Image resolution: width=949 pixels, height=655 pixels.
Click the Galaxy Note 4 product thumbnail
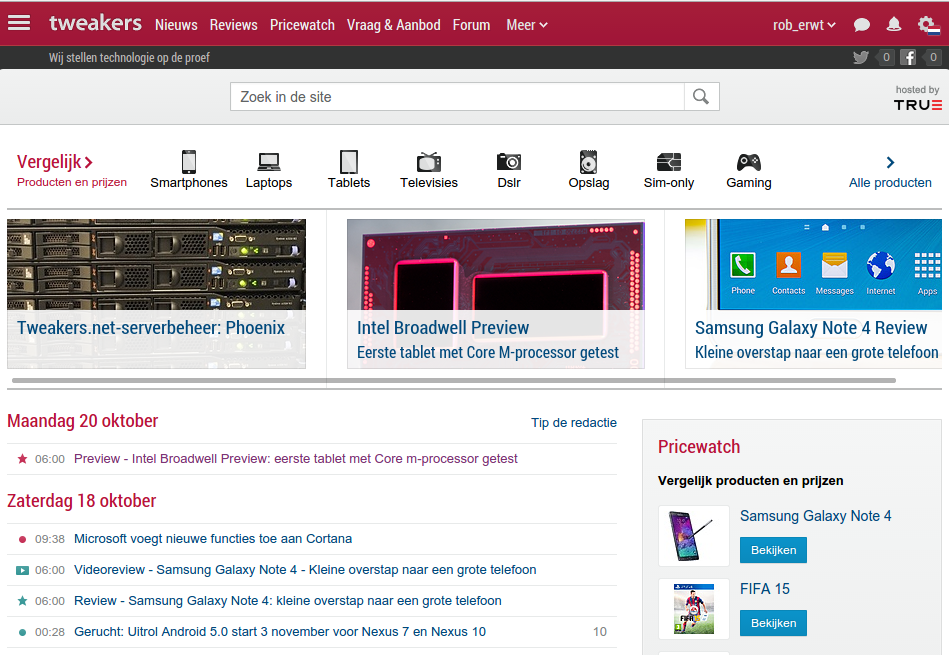[694, 536]
